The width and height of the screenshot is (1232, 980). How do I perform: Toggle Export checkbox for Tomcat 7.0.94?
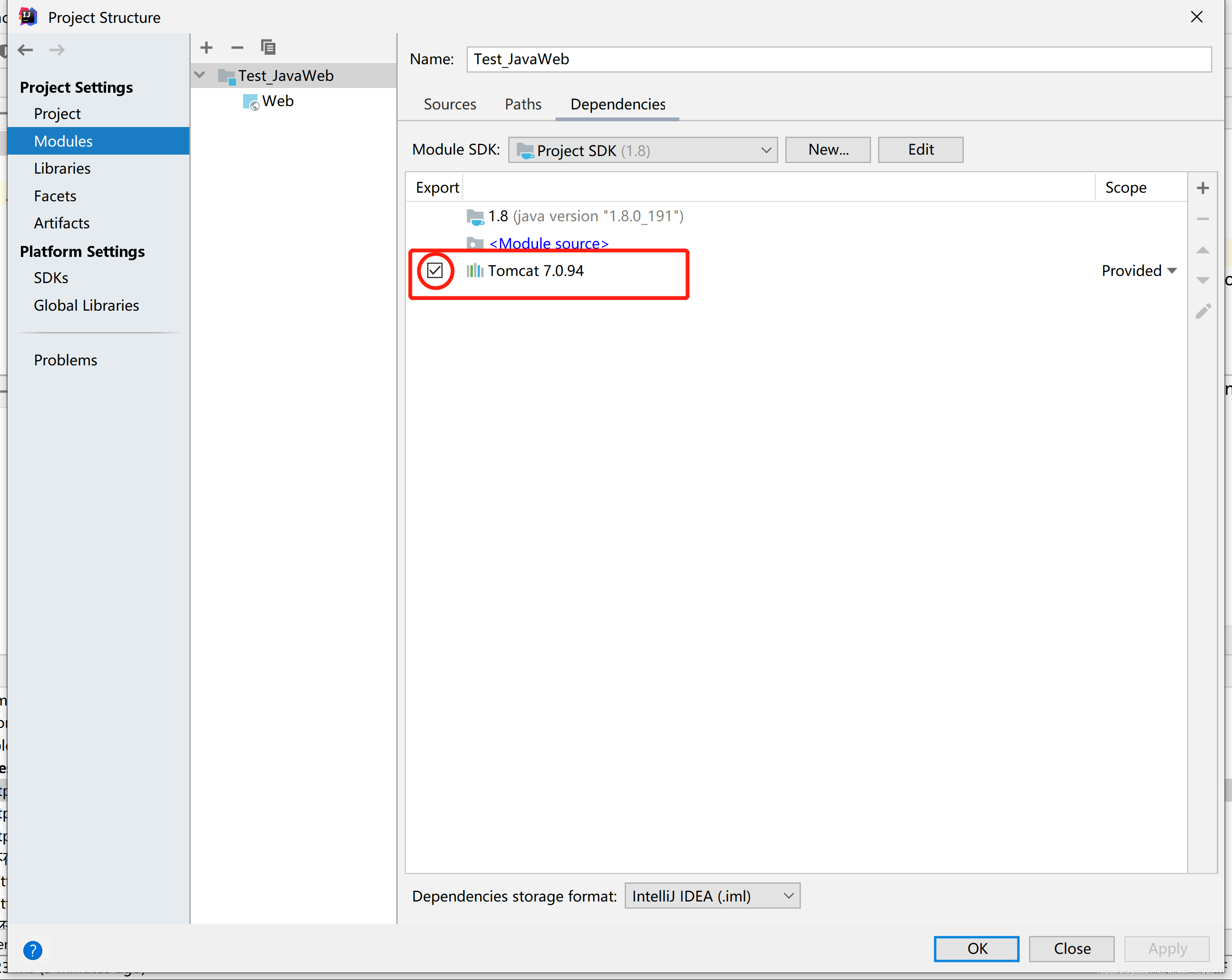[x=435, y=270]
